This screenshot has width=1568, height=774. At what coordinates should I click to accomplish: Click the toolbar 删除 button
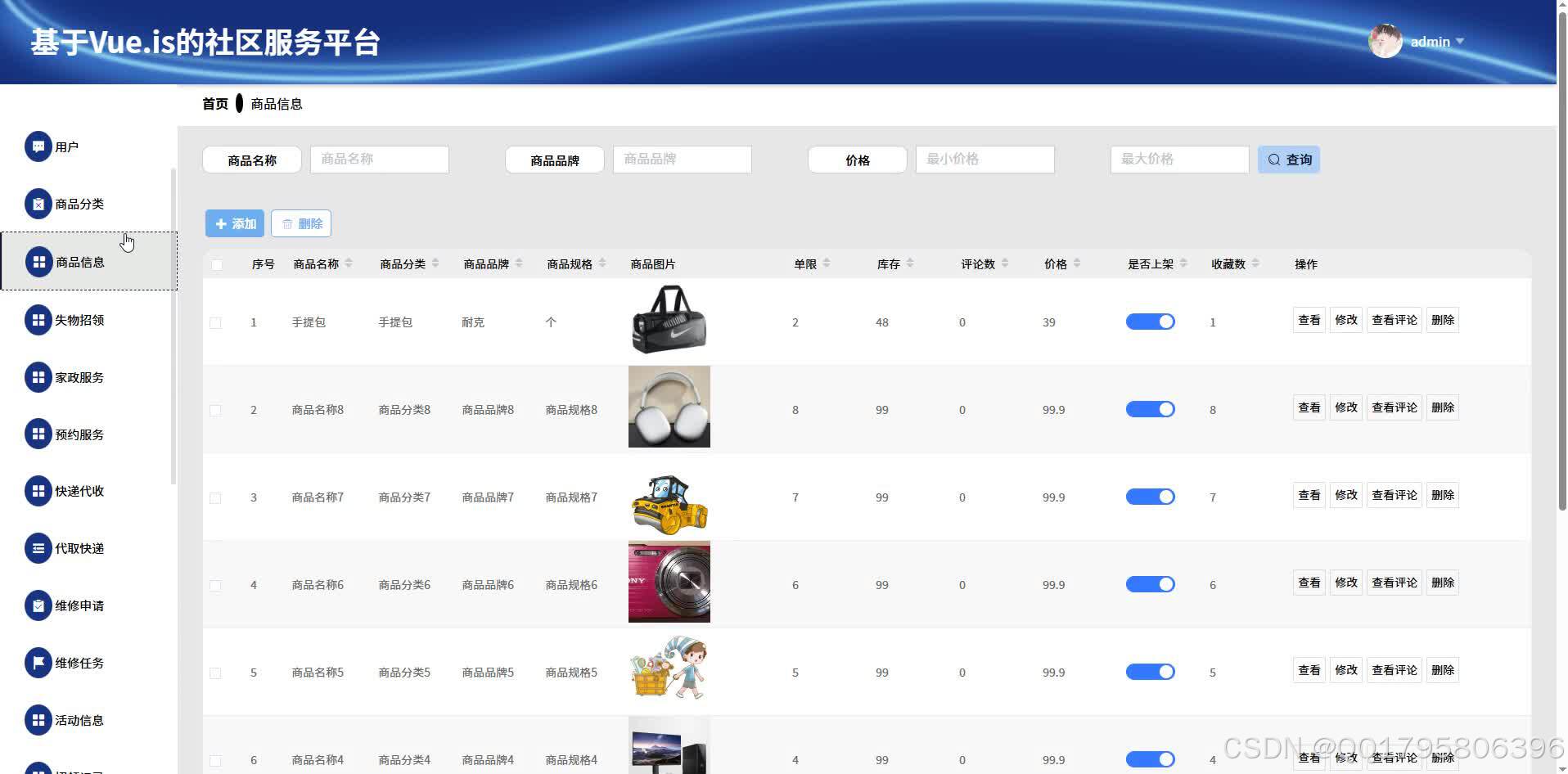[x=301, y=223]
